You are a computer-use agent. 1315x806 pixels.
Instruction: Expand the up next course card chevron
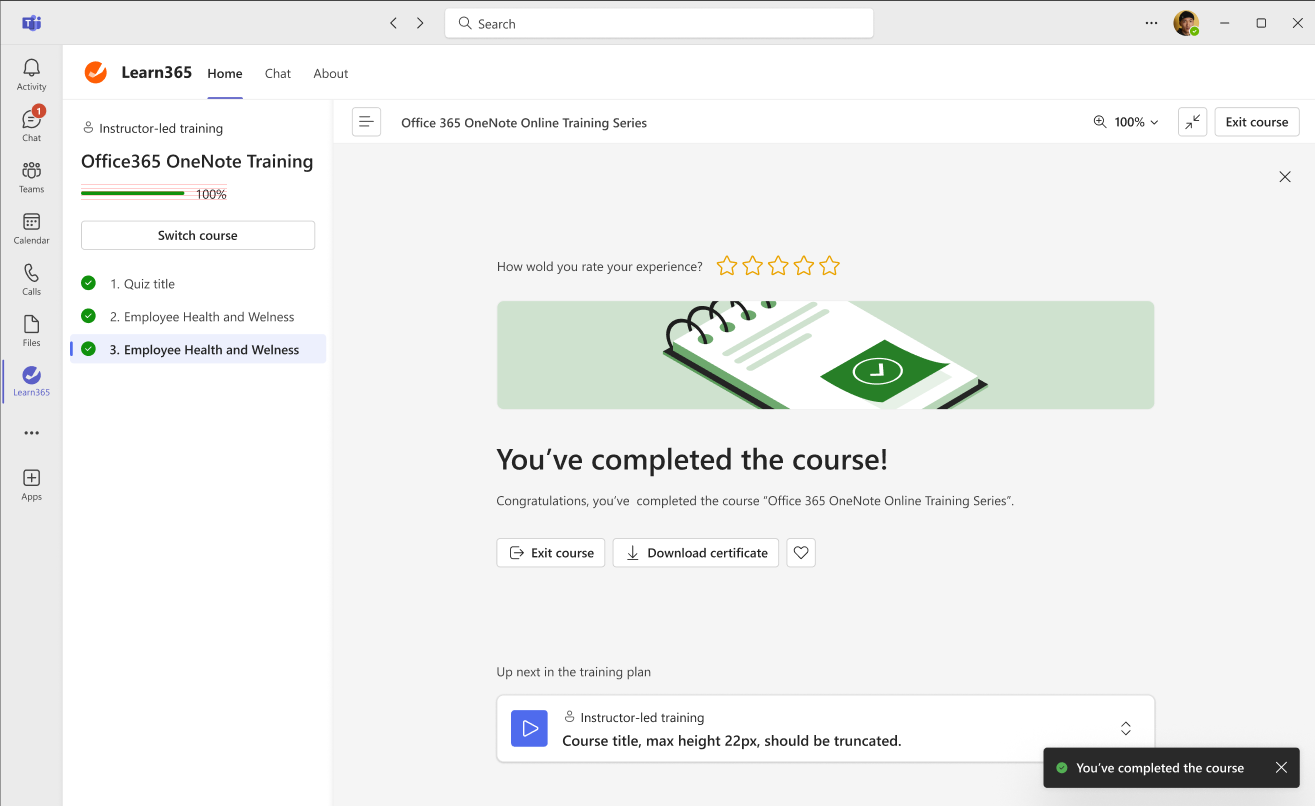pyautogui.click(x=1125, y=729)
